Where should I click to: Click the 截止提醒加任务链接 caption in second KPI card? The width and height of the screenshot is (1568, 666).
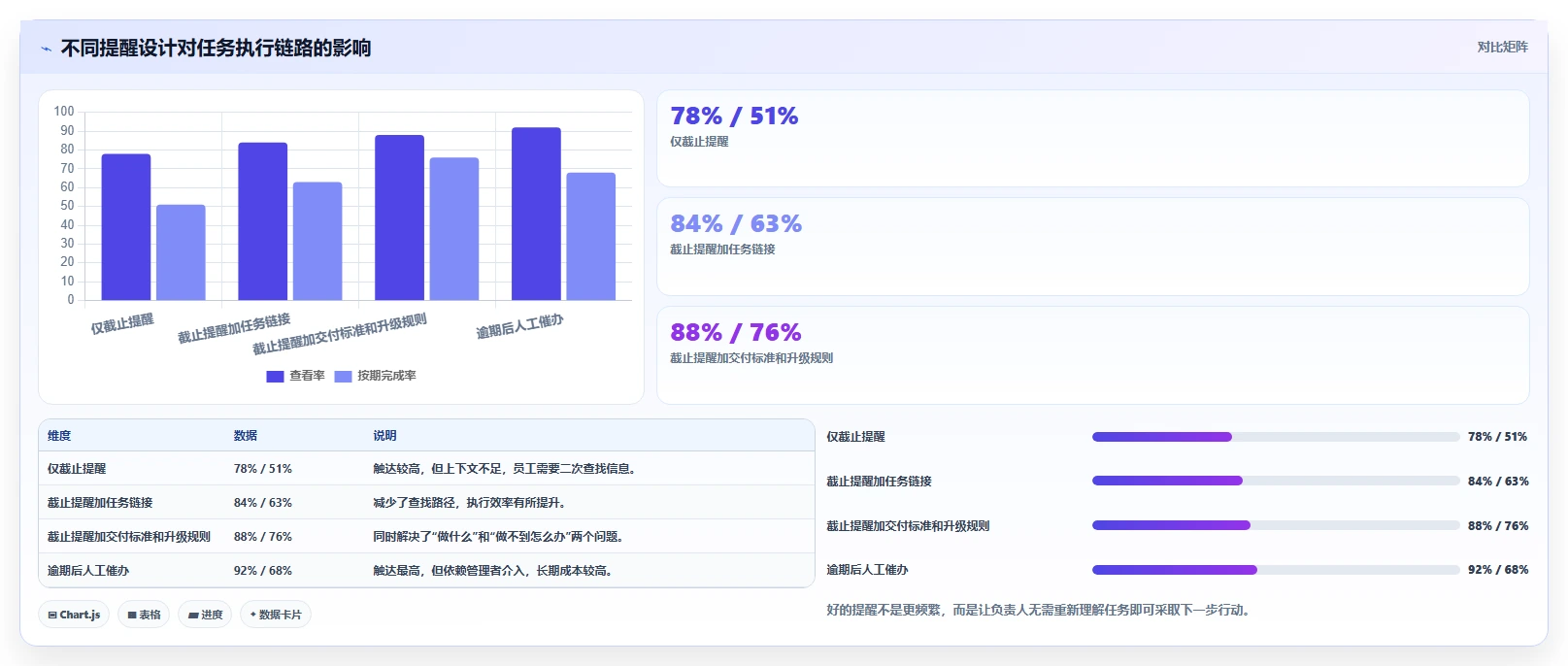(722, 250)
